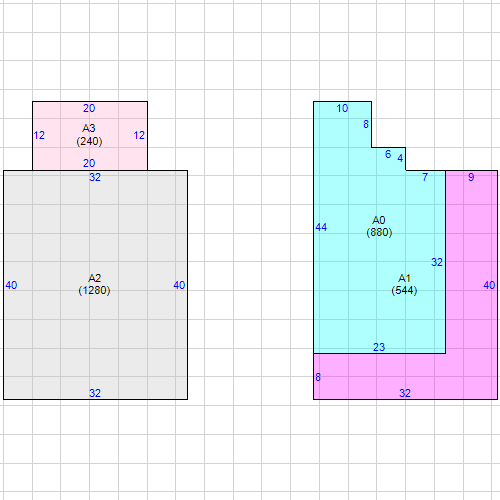Click dimension 32 on A2's top edge
The width and height of the screenshot is (500, 500).
(x=95, y=177)
